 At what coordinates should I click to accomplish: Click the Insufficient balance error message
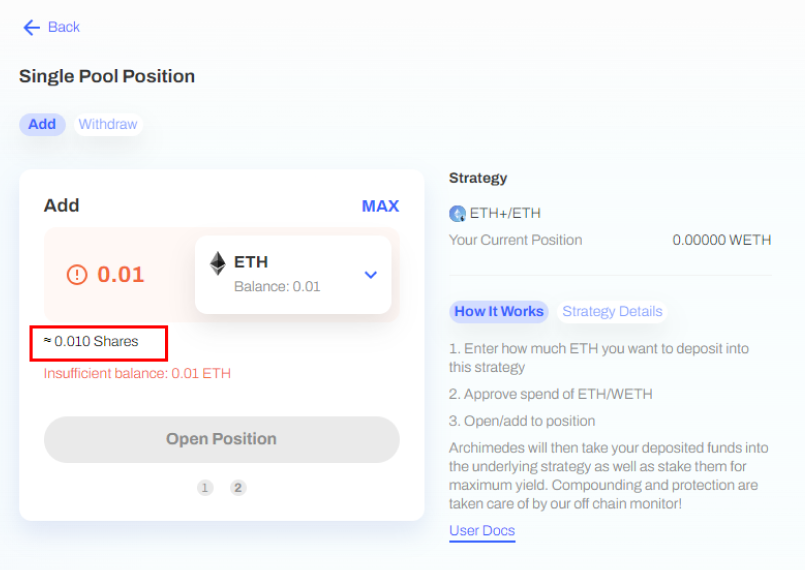point(137,373)
